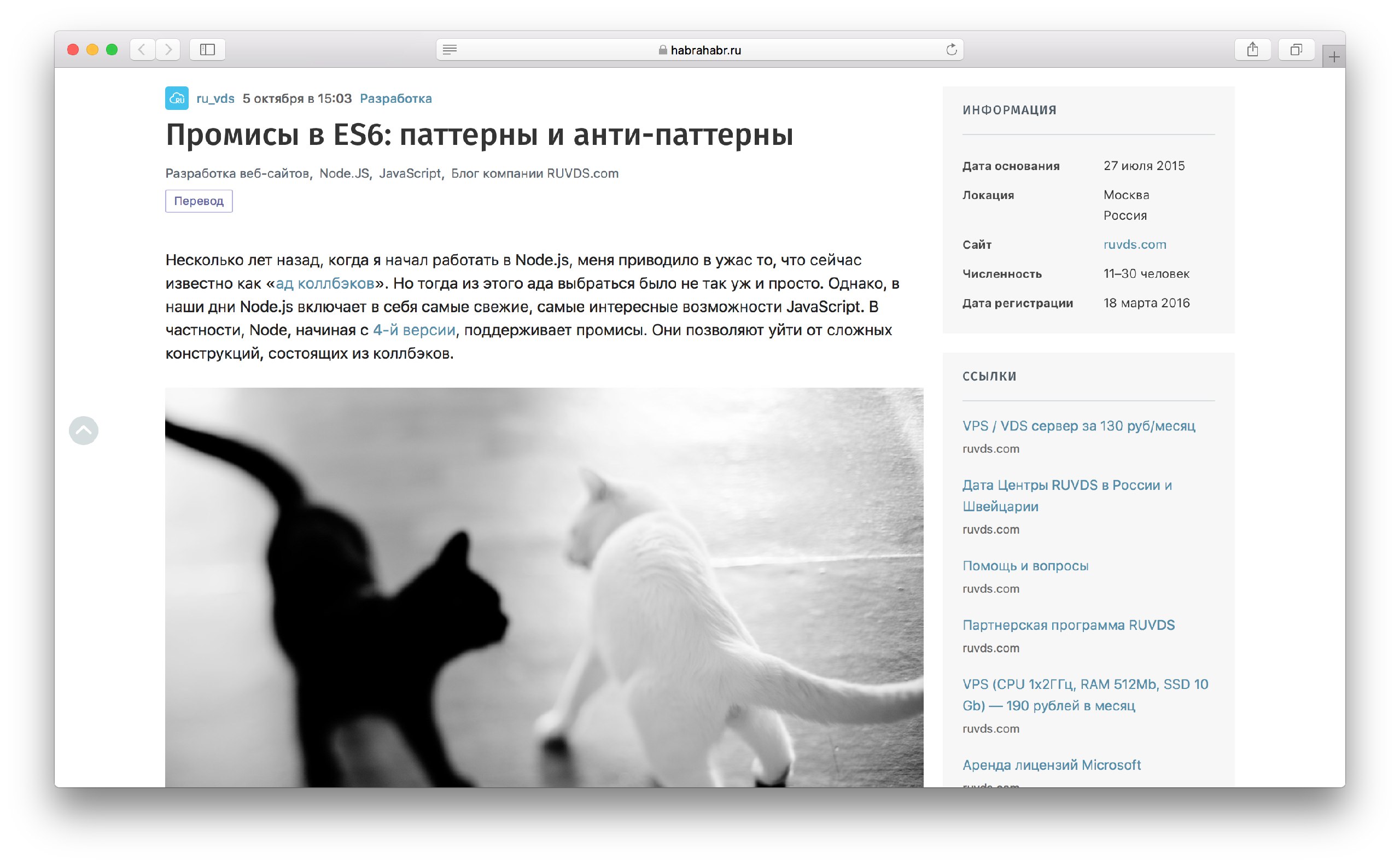Click the Россия location text
Image resolution: width=1400 pixels, height=865 pixels.
coord(1125,215)
